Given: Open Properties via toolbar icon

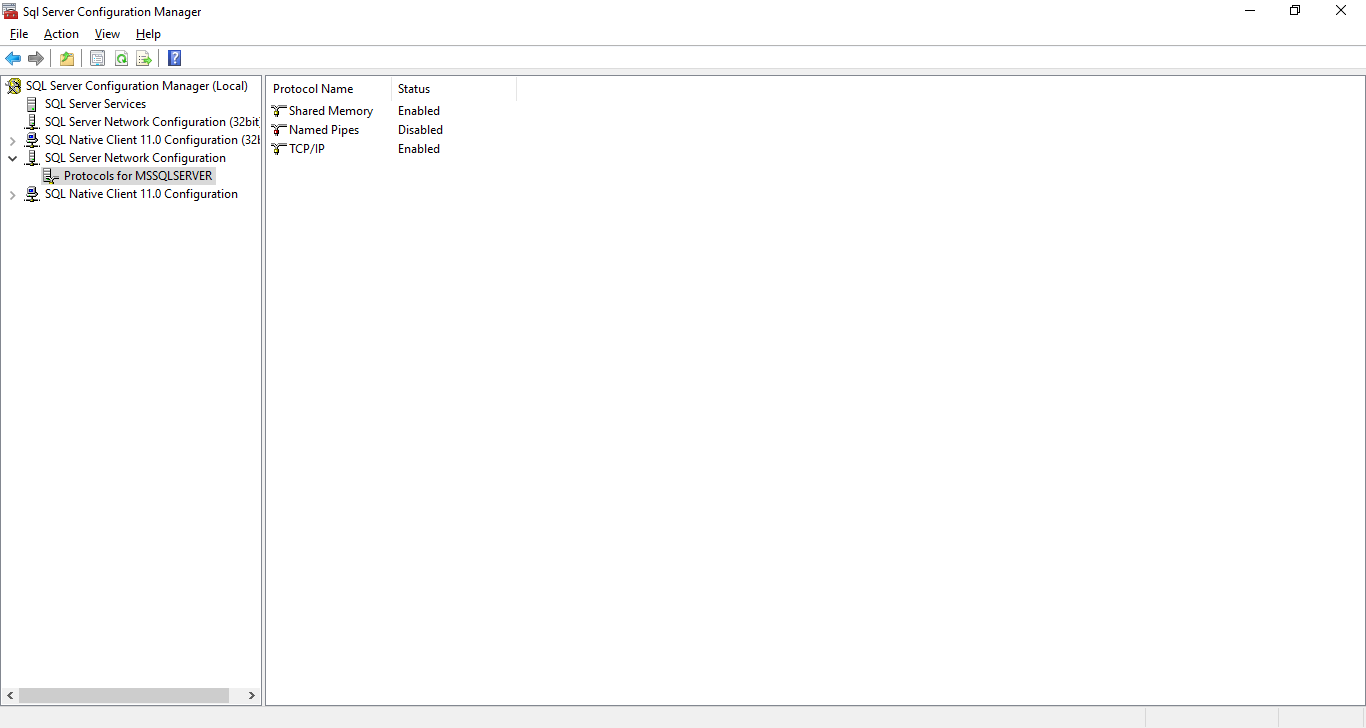Looking at the screenshot, I should coord(97,58).
